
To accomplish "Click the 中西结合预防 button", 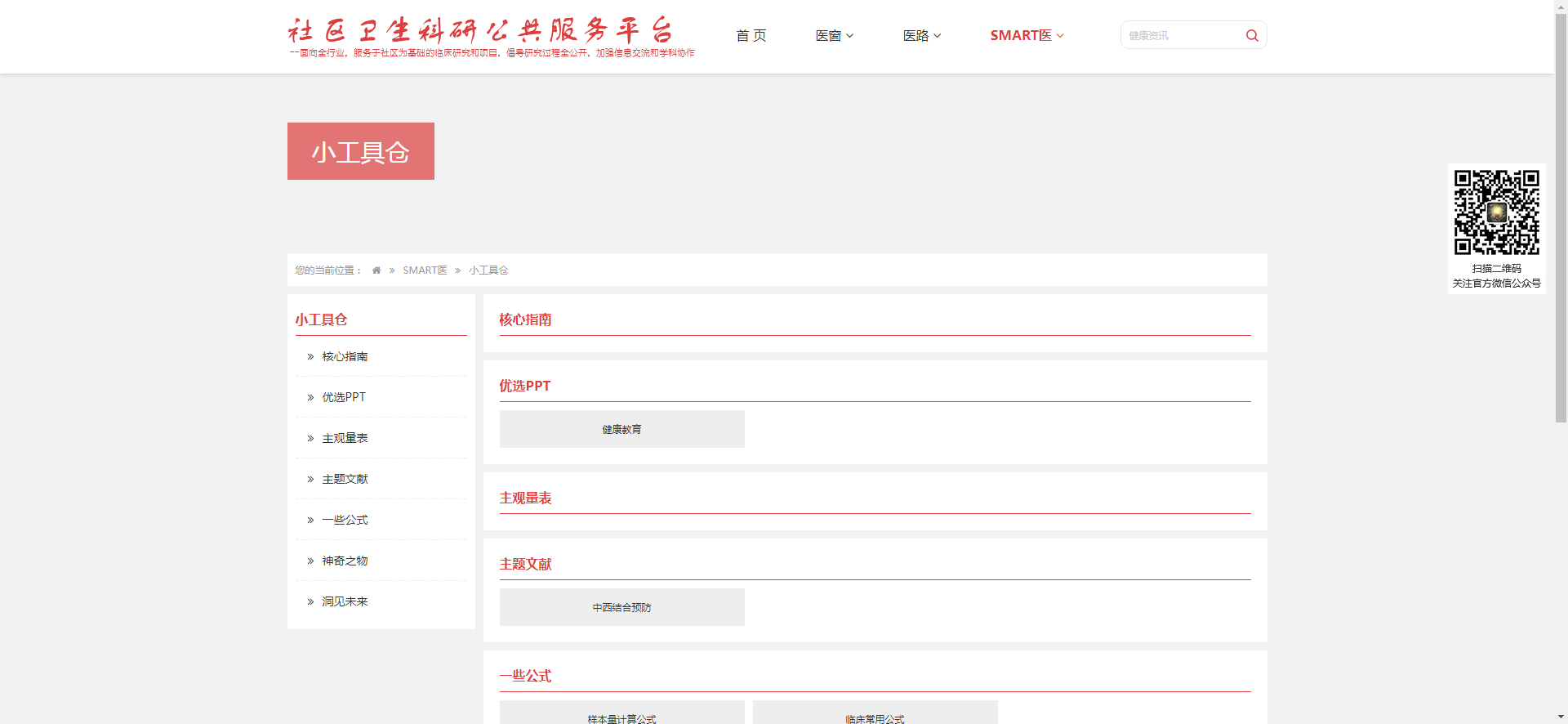I will 621,607.
